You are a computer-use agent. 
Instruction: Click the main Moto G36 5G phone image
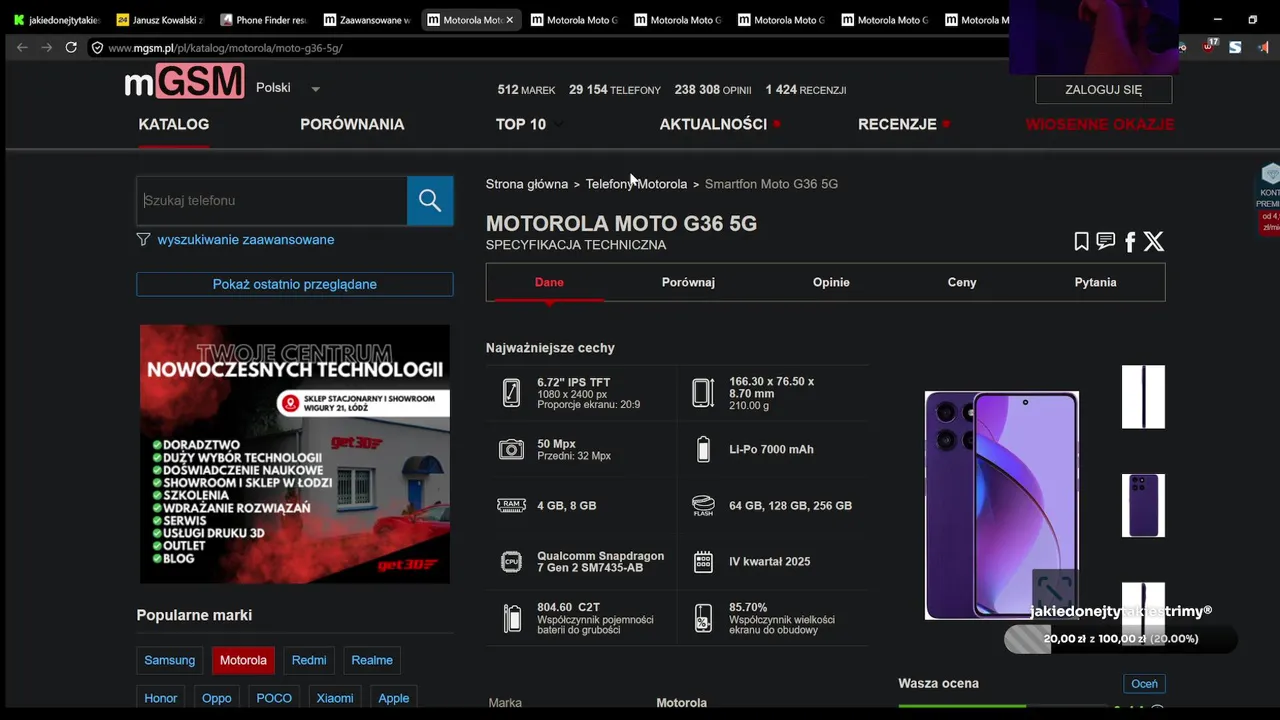coord(1002,505)
